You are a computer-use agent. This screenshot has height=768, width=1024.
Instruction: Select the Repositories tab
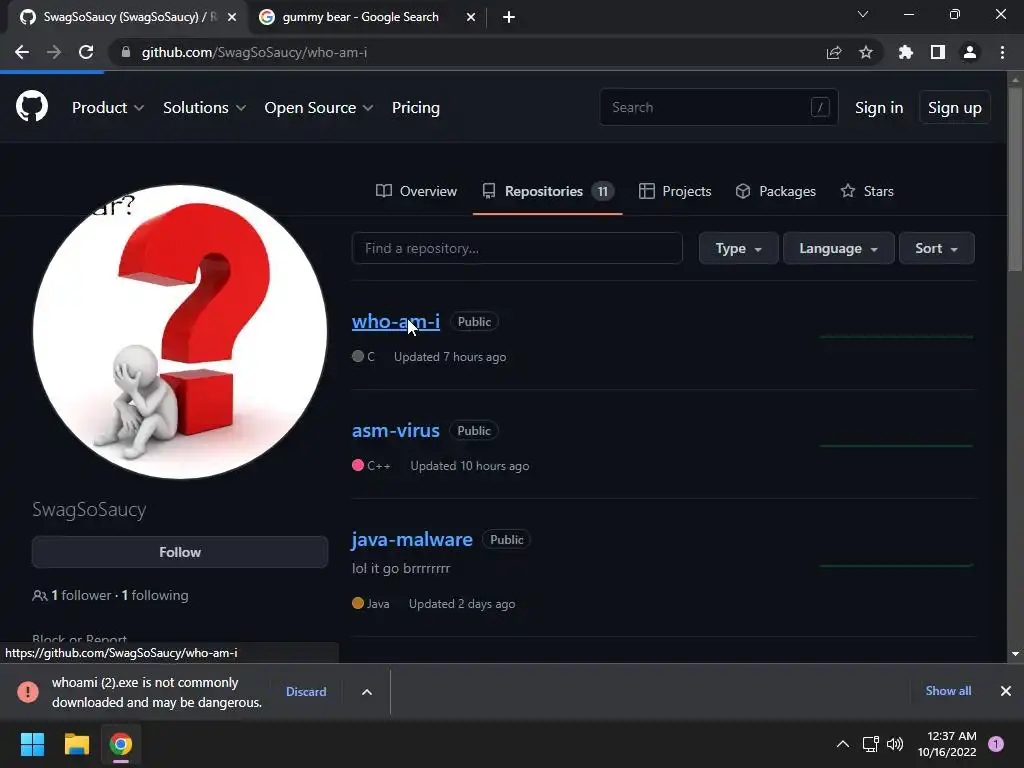pyautogui.click(x=547, y=191)
